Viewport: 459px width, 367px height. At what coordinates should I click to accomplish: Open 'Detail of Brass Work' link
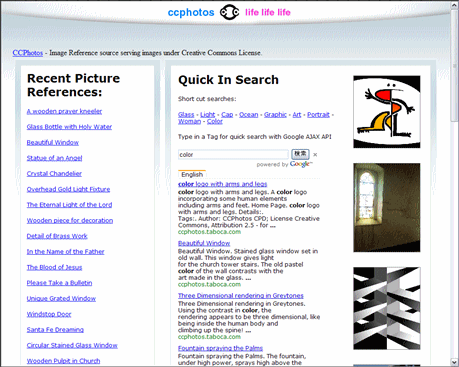pos(57,236)
